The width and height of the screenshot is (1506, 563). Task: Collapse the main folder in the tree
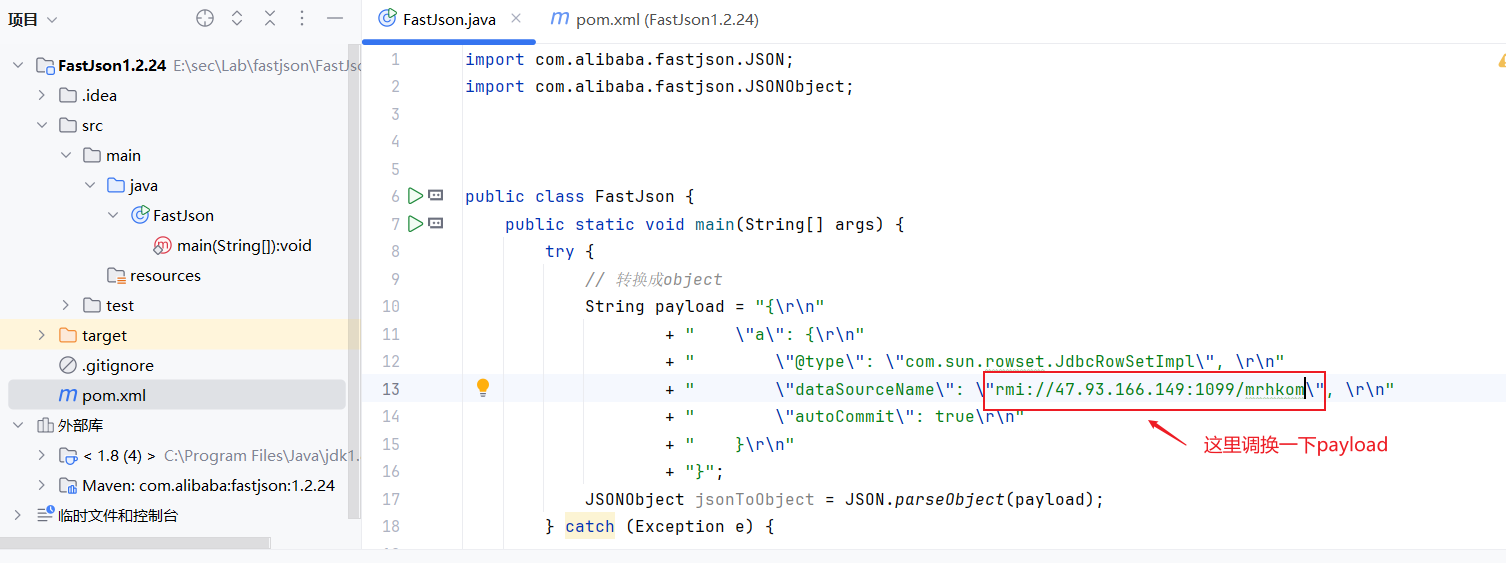coord(65,155)
